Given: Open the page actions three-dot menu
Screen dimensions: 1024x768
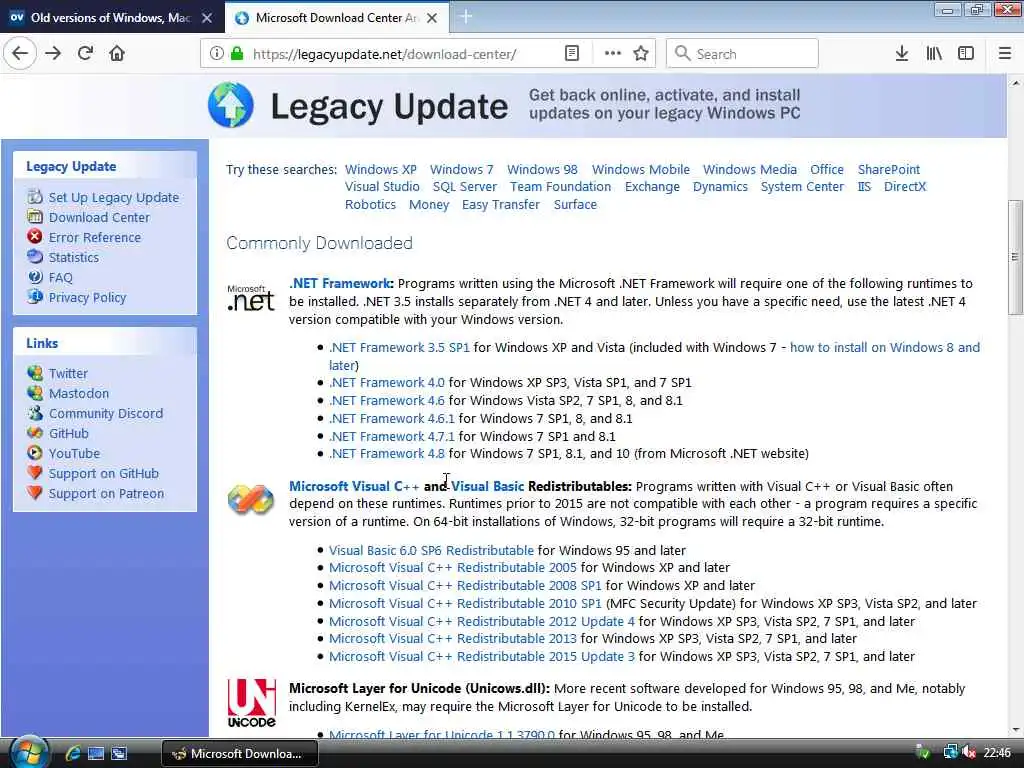Looking at the screenshot, I should [x=613, y=54].
